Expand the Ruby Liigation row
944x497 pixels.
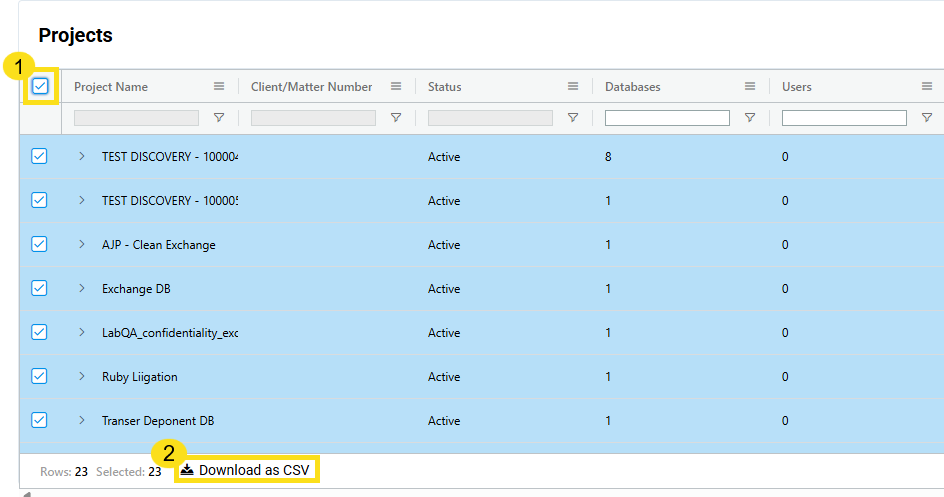[82, 376]
